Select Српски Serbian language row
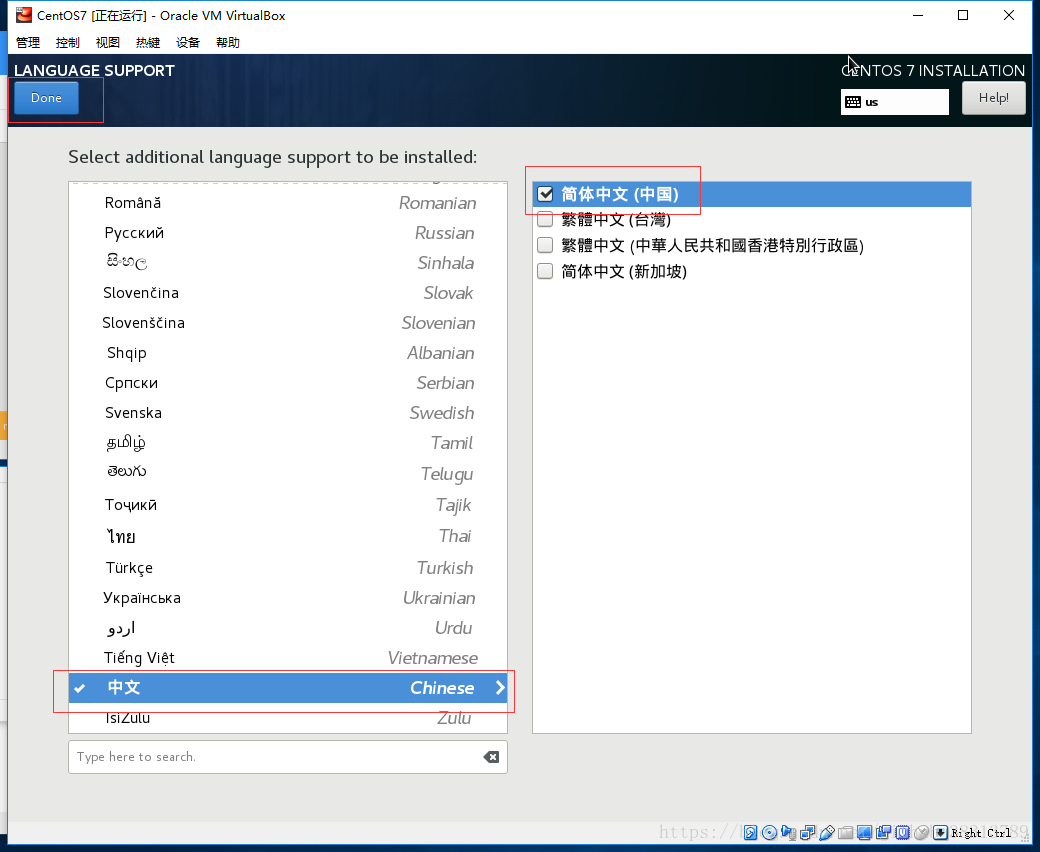 [288, 383]
